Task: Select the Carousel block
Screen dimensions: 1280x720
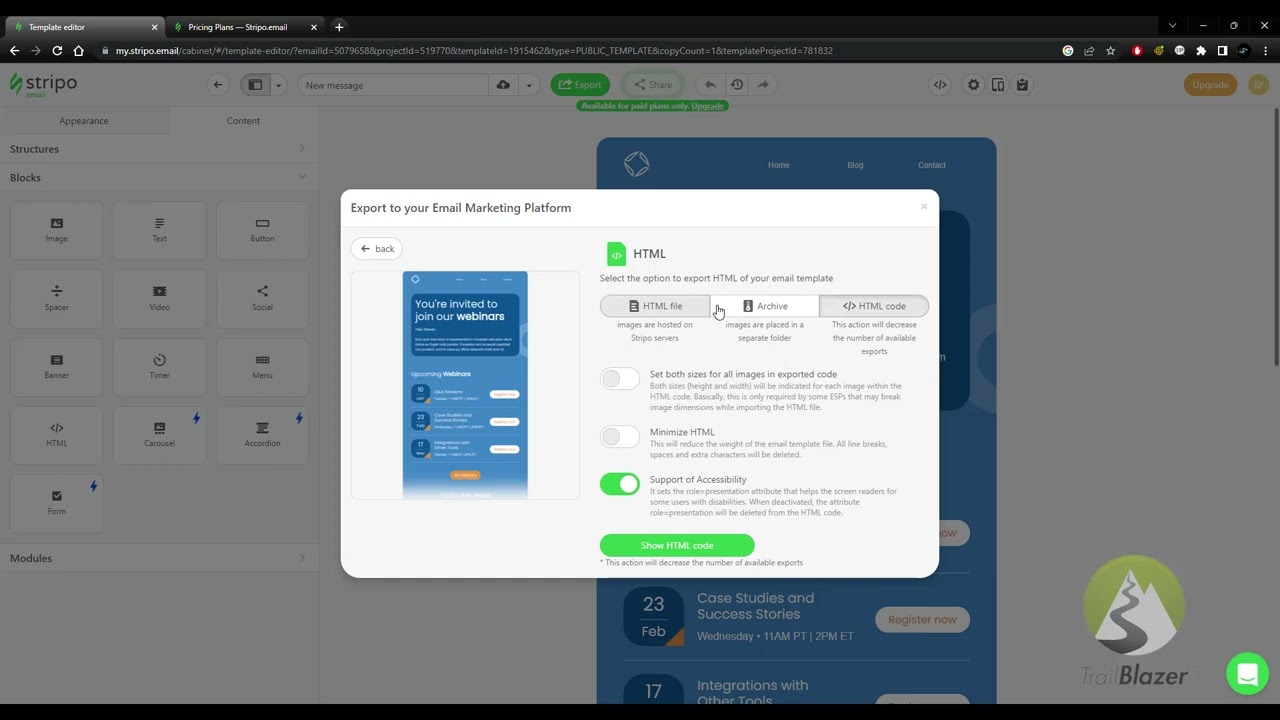Action: click(160, 434)
